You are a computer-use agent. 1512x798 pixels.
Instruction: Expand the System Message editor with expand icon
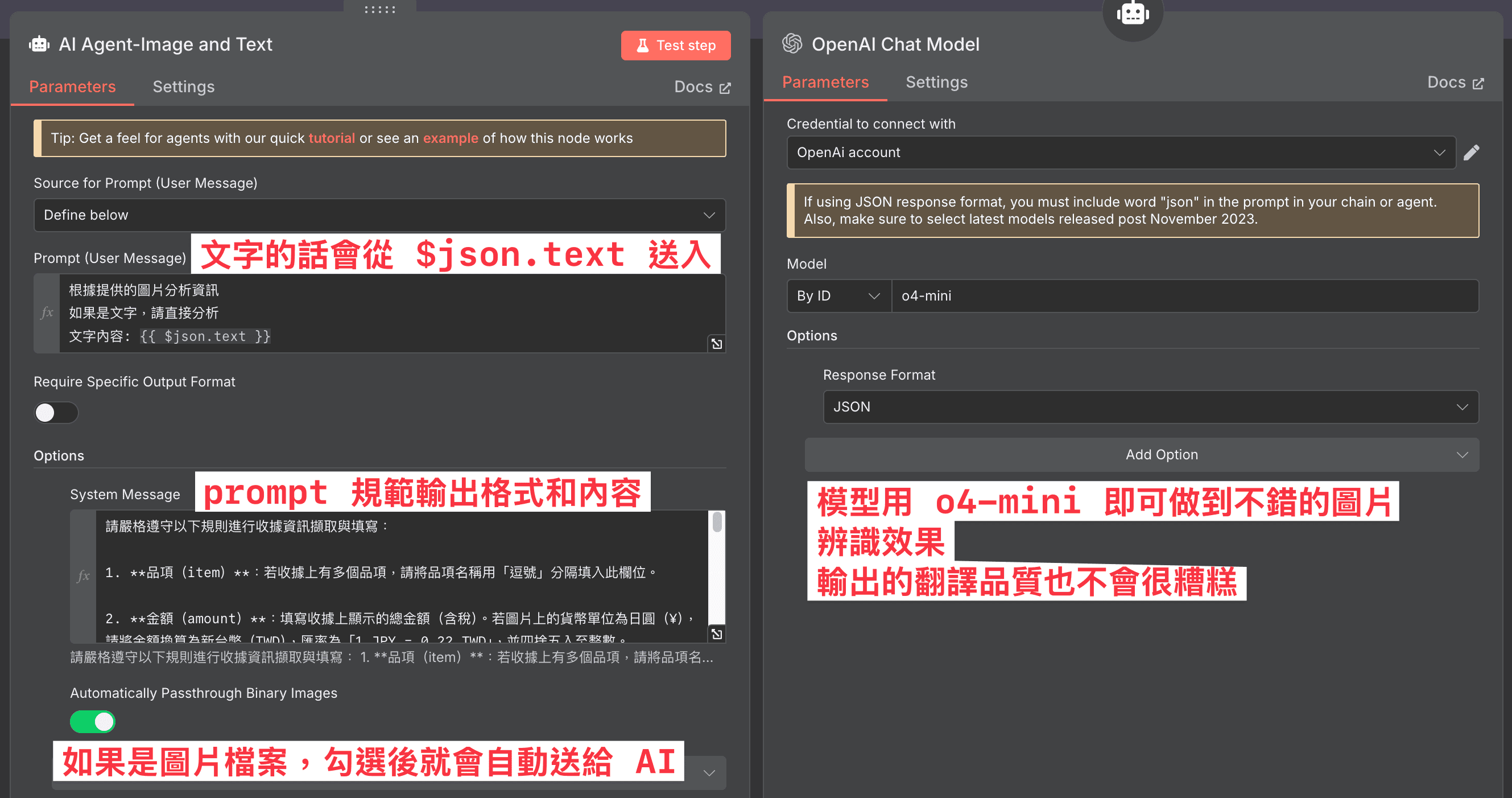717,634
